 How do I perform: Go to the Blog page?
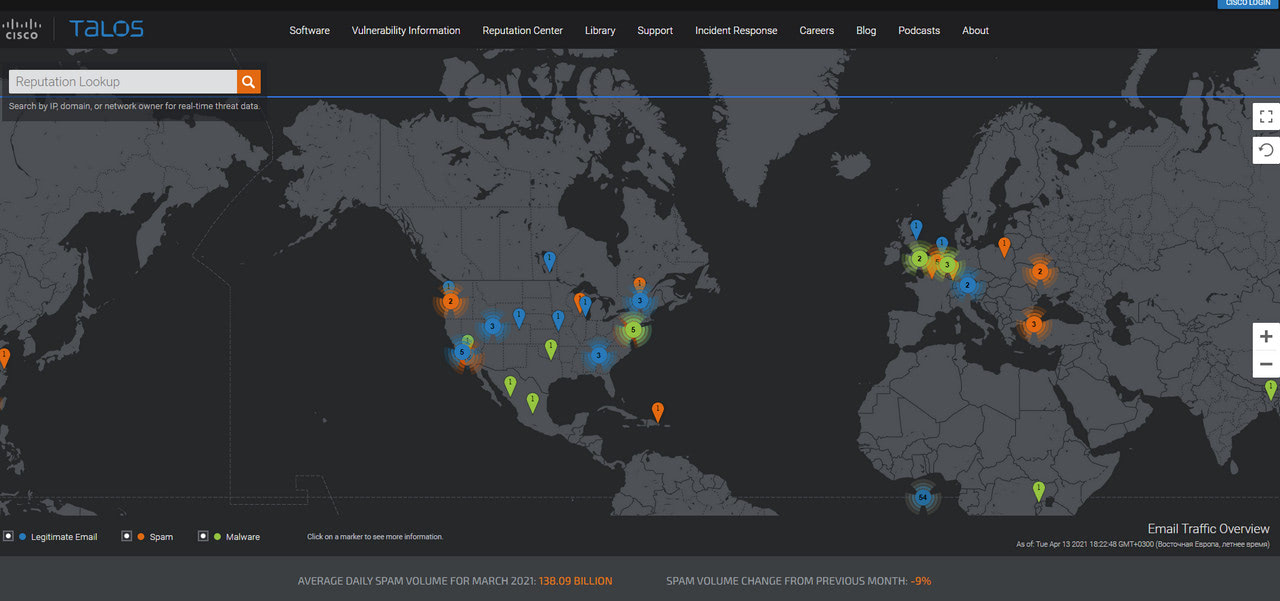pos(866,31)
